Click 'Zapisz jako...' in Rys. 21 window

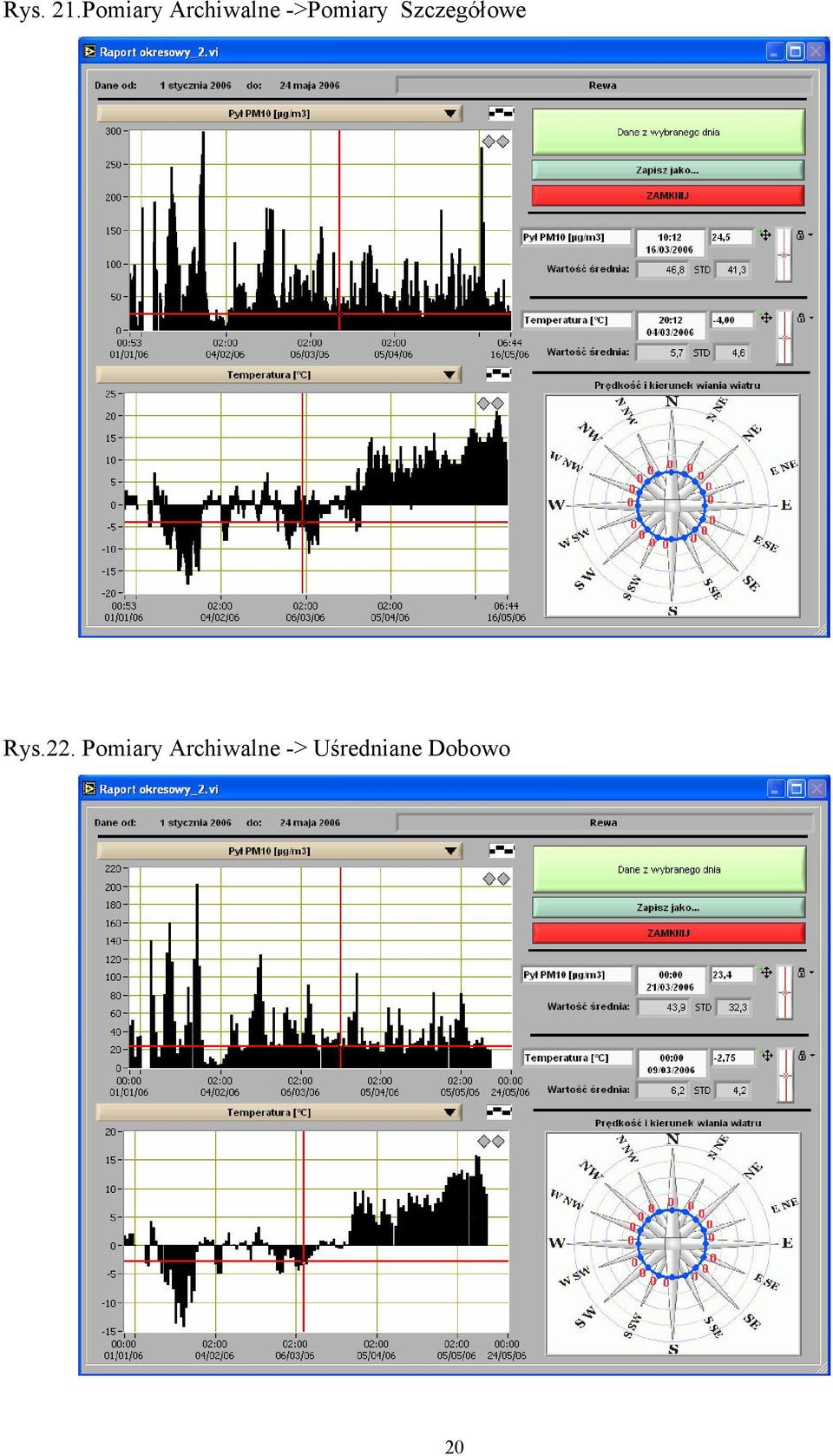point(668,170)
